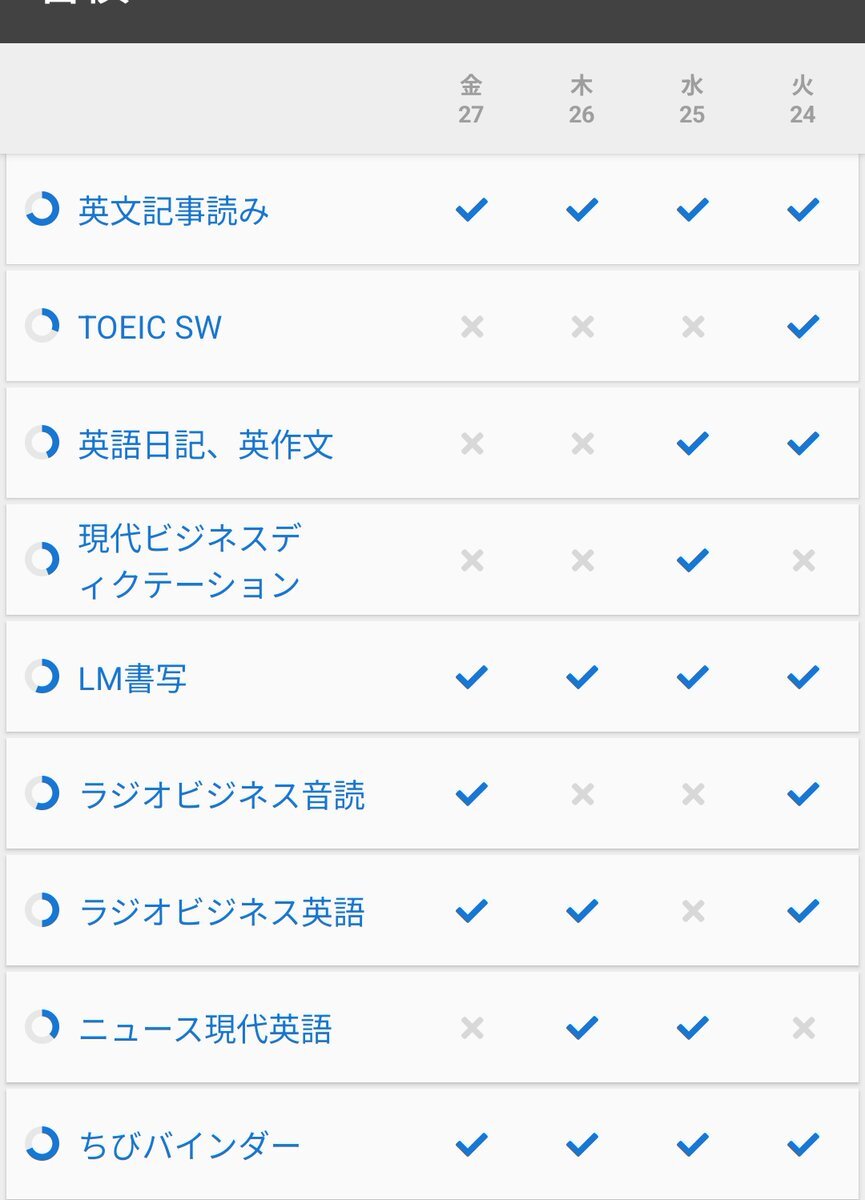Mark ラジオビジネス音読 done on Thursday 26
The image size is (865, 1200).
coord(582,794)
